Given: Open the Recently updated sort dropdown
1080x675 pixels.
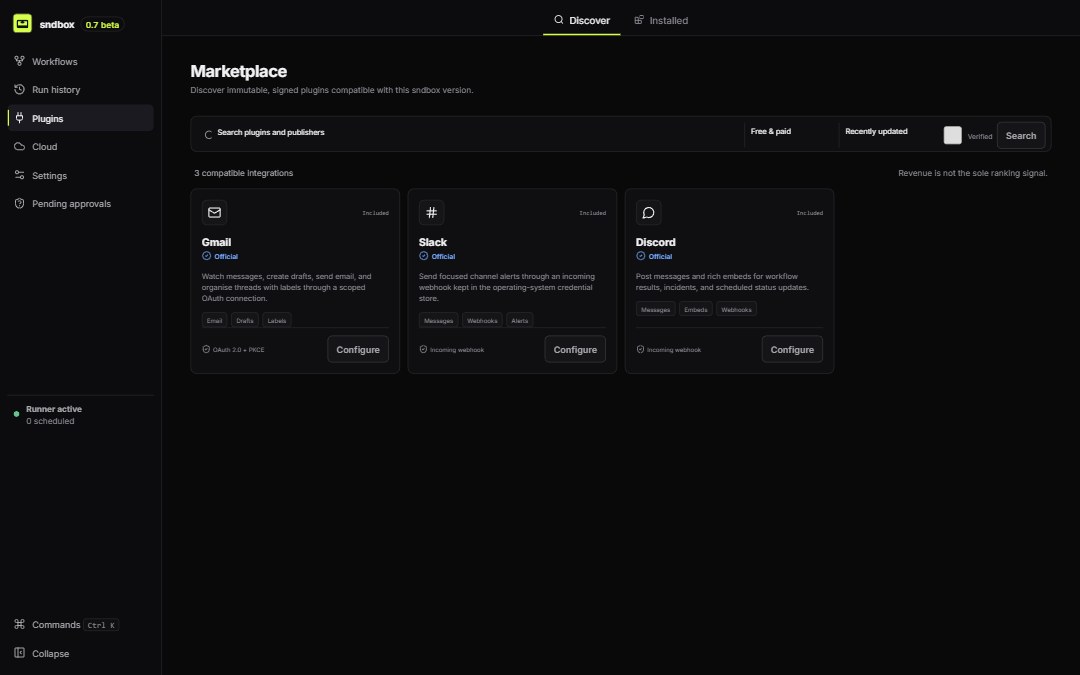Looking at the screenshot, I should 888,132.
